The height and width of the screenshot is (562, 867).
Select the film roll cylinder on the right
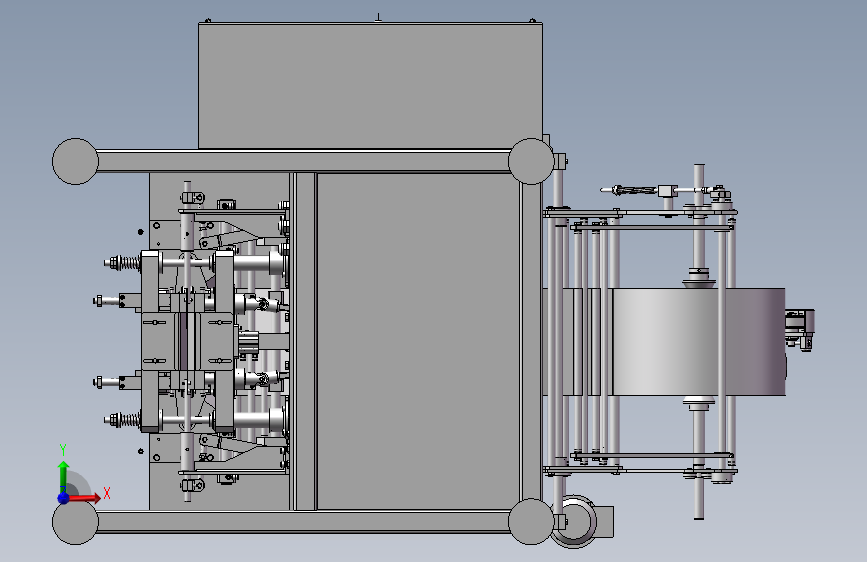[699, 342]
